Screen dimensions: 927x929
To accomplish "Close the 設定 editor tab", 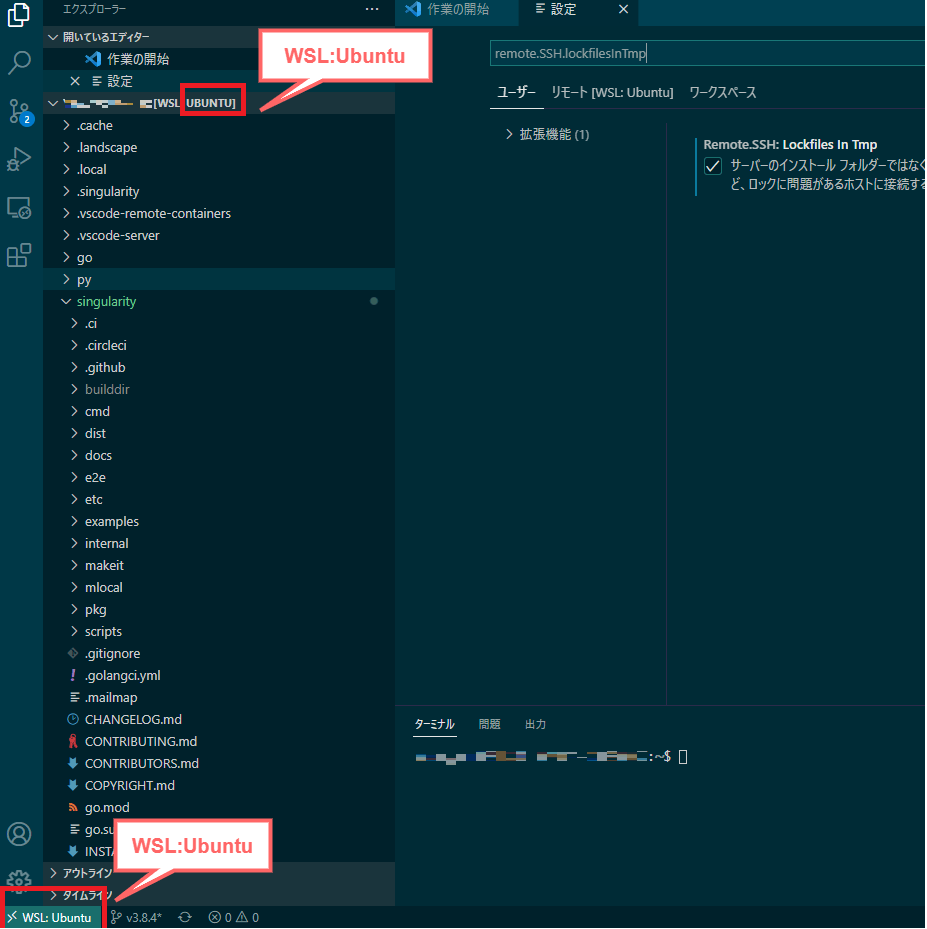I will (624, 9).
